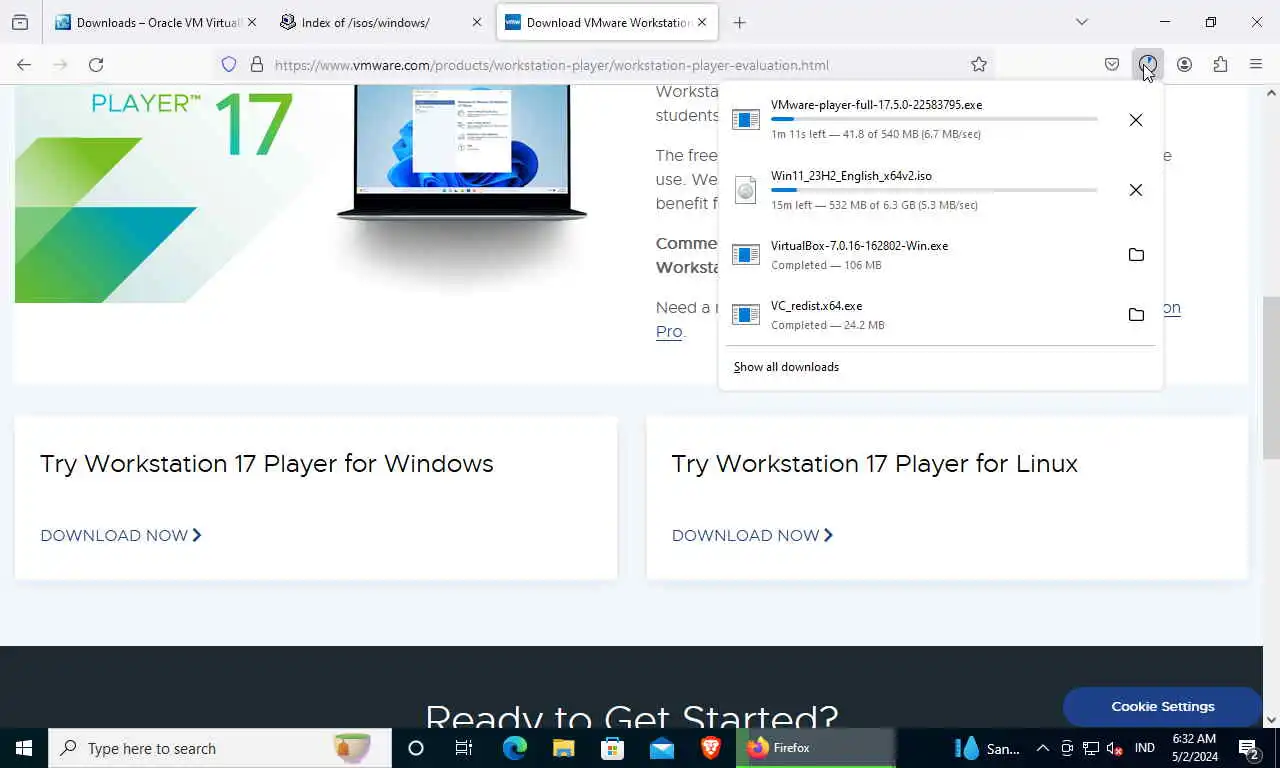The width and height of the screenshot is (1280, 768).
Task: Open Cortana circle on taskbar
Action: click(x=416, y=748)
